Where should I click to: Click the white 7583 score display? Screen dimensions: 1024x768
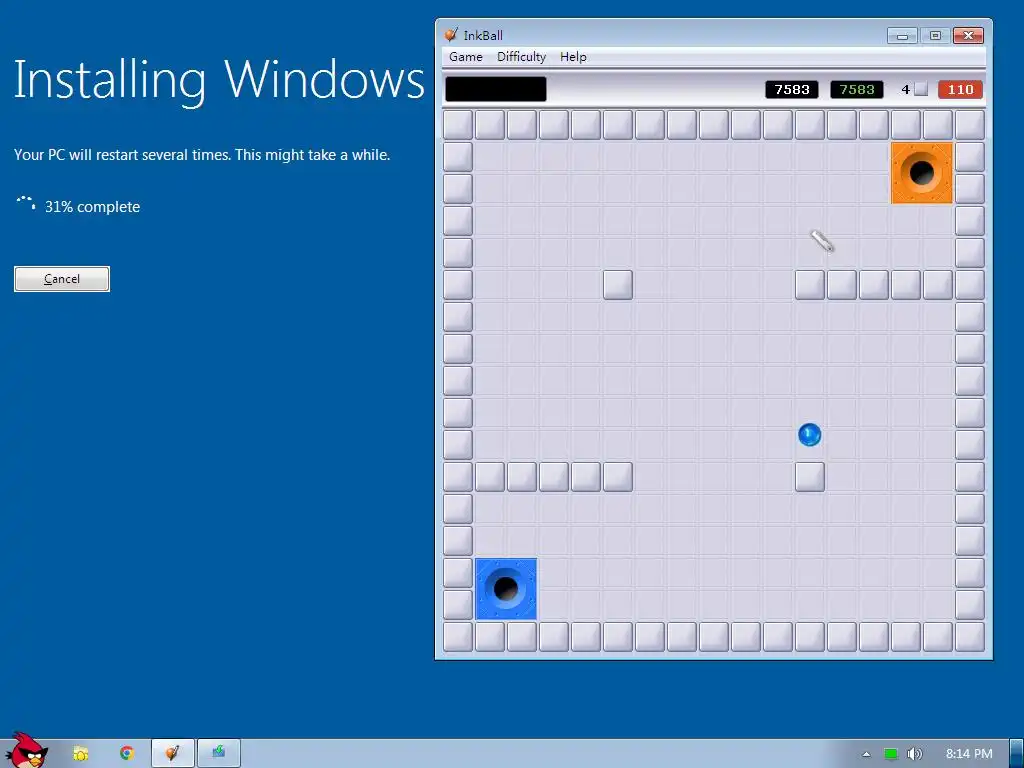point(792,89)
